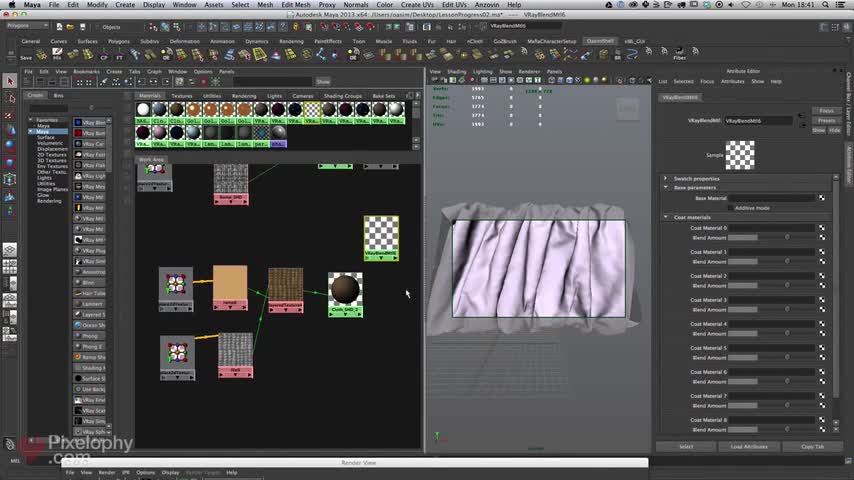Collapse Base parameters section

666,187
